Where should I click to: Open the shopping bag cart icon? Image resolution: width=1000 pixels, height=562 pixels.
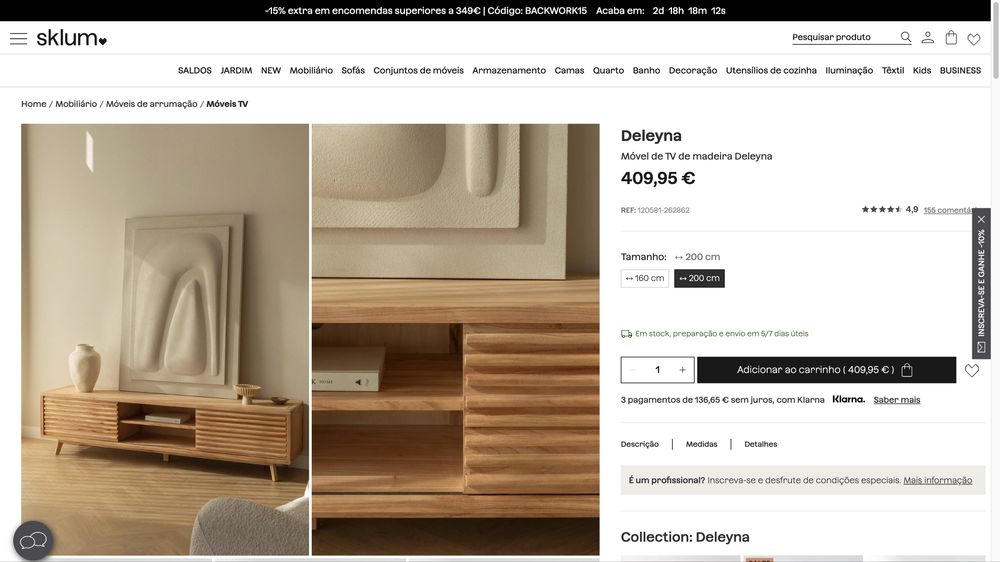951,38
